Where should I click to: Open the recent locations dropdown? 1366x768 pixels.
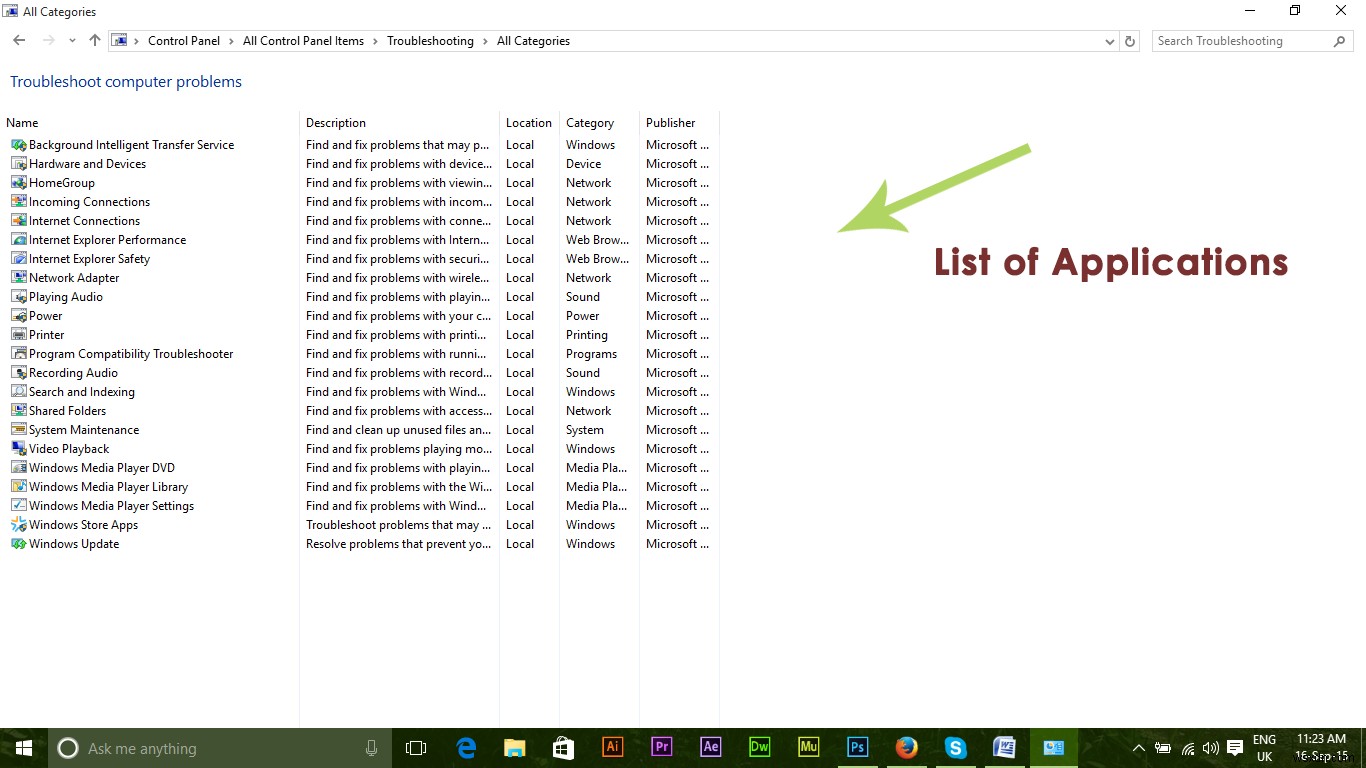coord(72,41)
